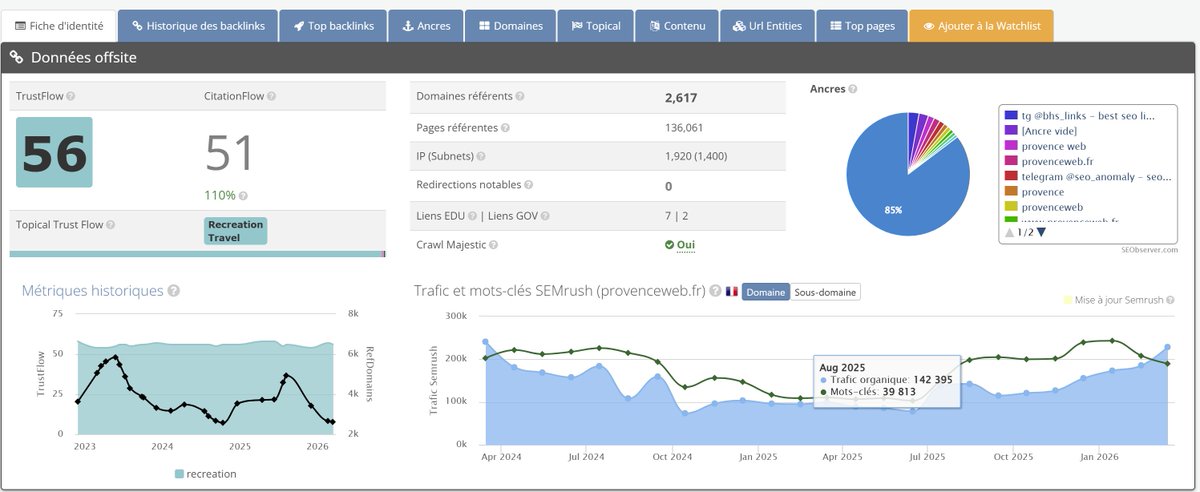Open the Top backlinks tab

(x=333, y=26)
